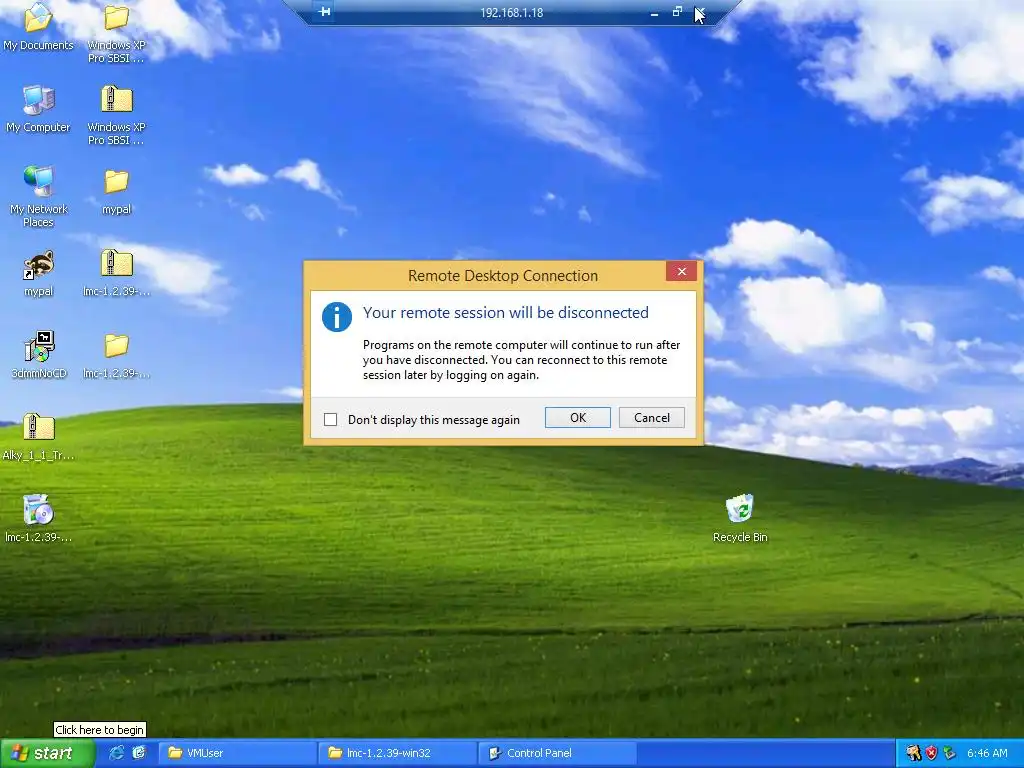Click the 6:46 AM taskbar clock

pyautogui.click(x=987, y=753)
